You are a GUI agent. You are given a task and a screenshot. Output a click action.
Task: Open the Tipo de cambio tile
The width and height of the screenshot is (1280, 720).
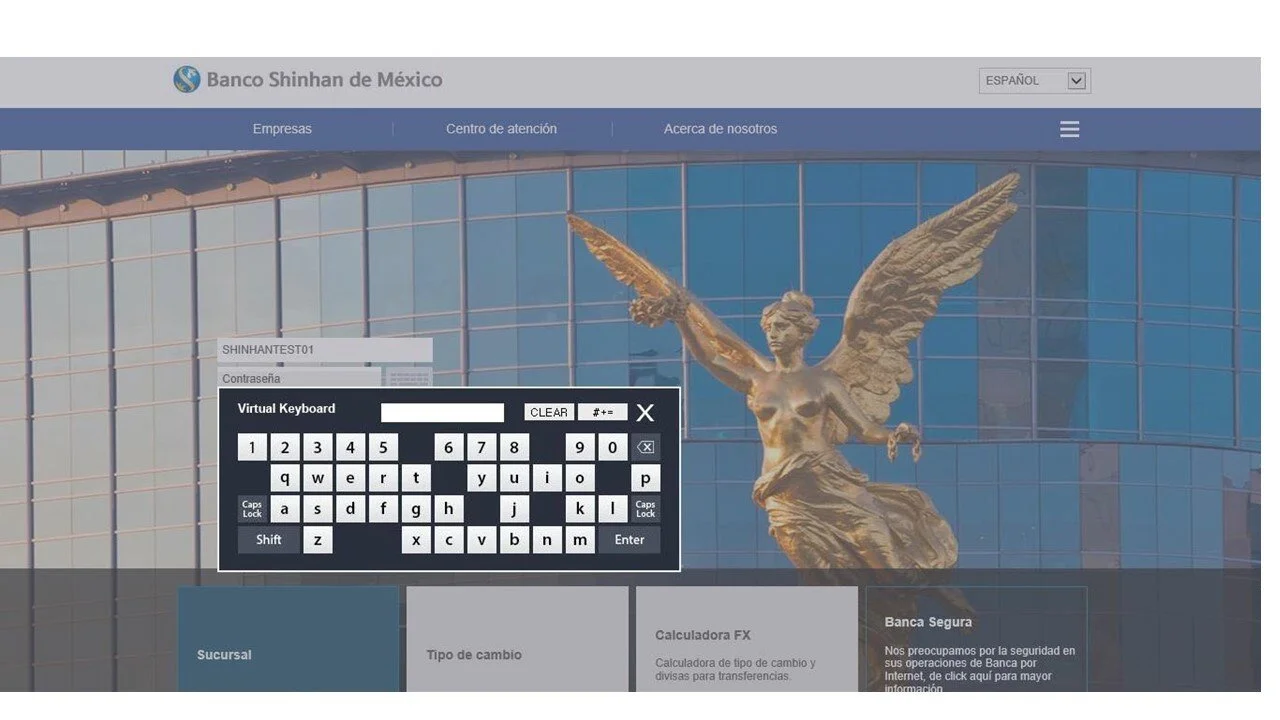tap(518, 639)
